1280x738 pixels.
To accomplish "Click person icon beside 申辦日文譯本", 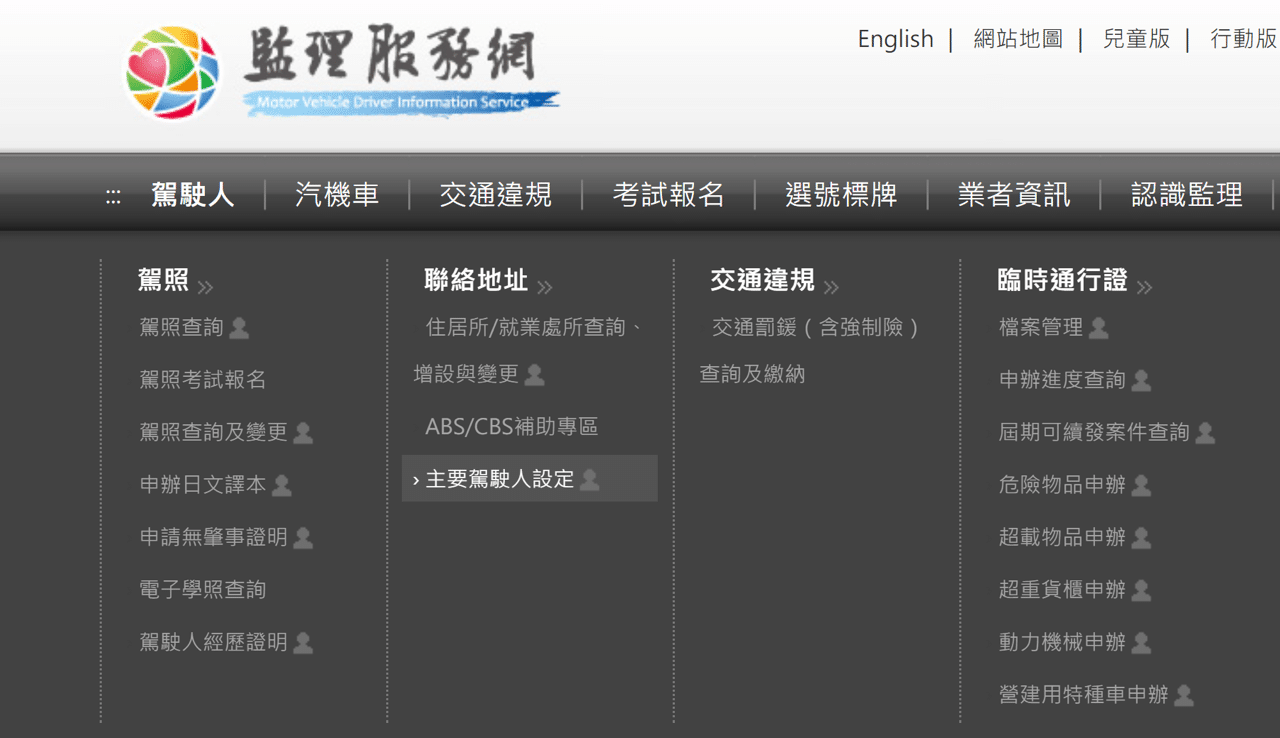I will click(282, 485).
